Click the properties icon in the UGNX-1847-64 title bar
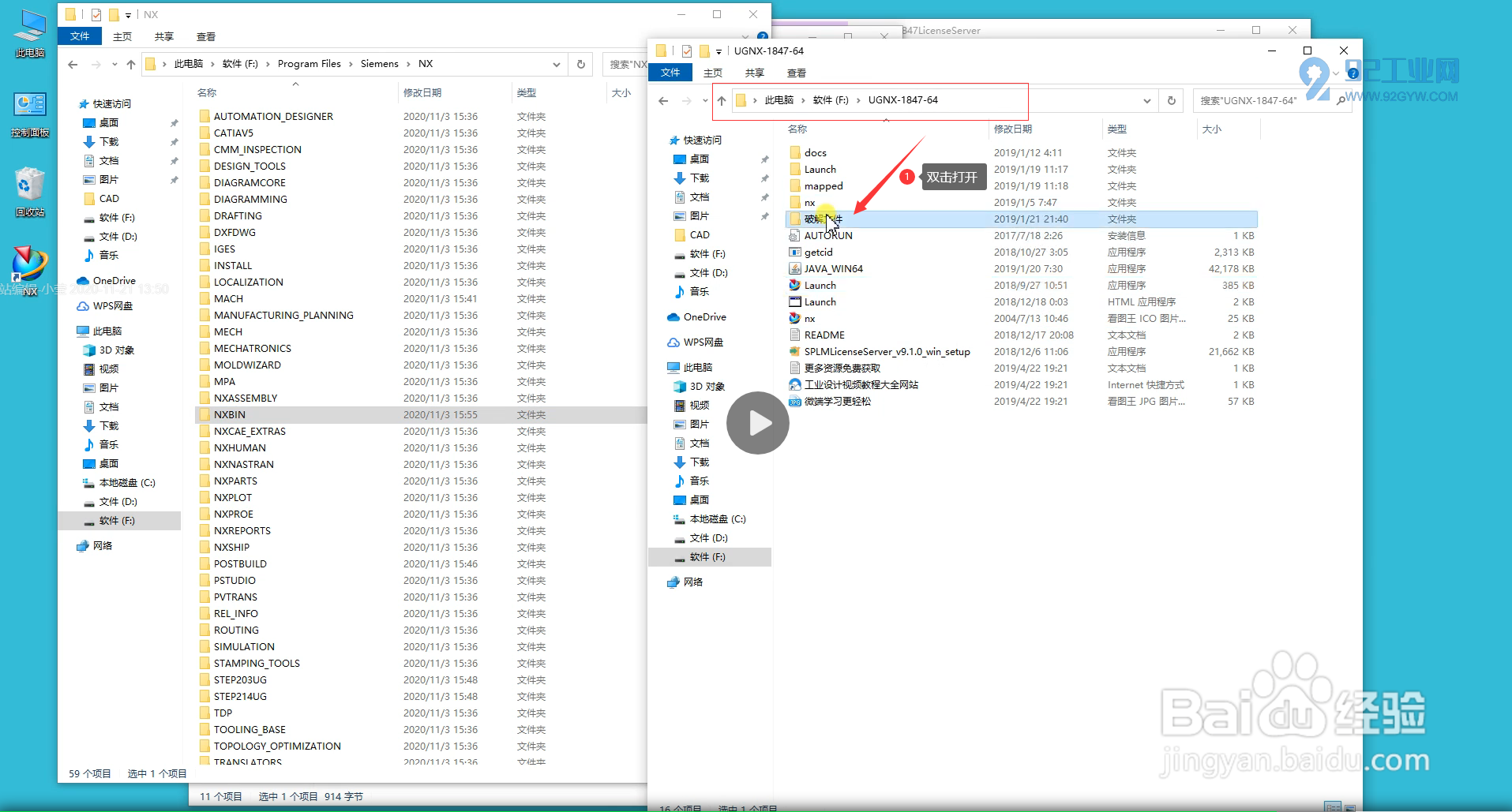 click(x=686, y=51)
